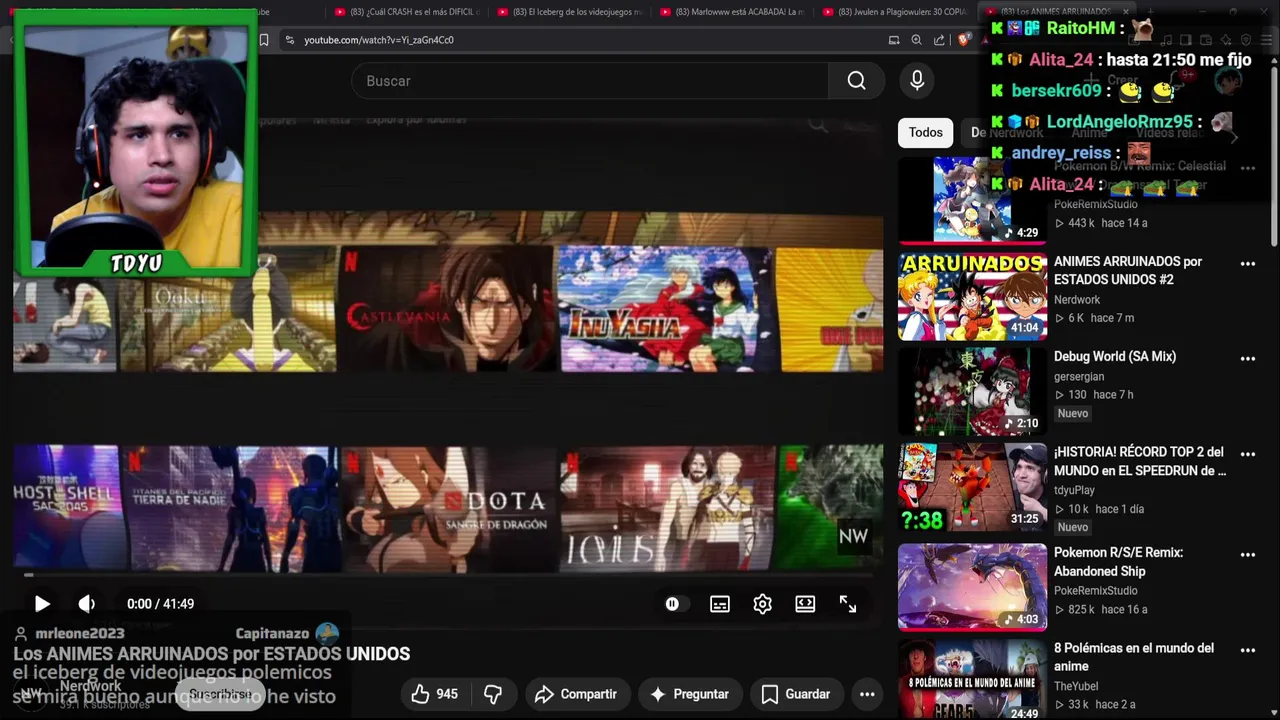
Task: Click the Brave shields lion icon
Action: tap(963, 40)
